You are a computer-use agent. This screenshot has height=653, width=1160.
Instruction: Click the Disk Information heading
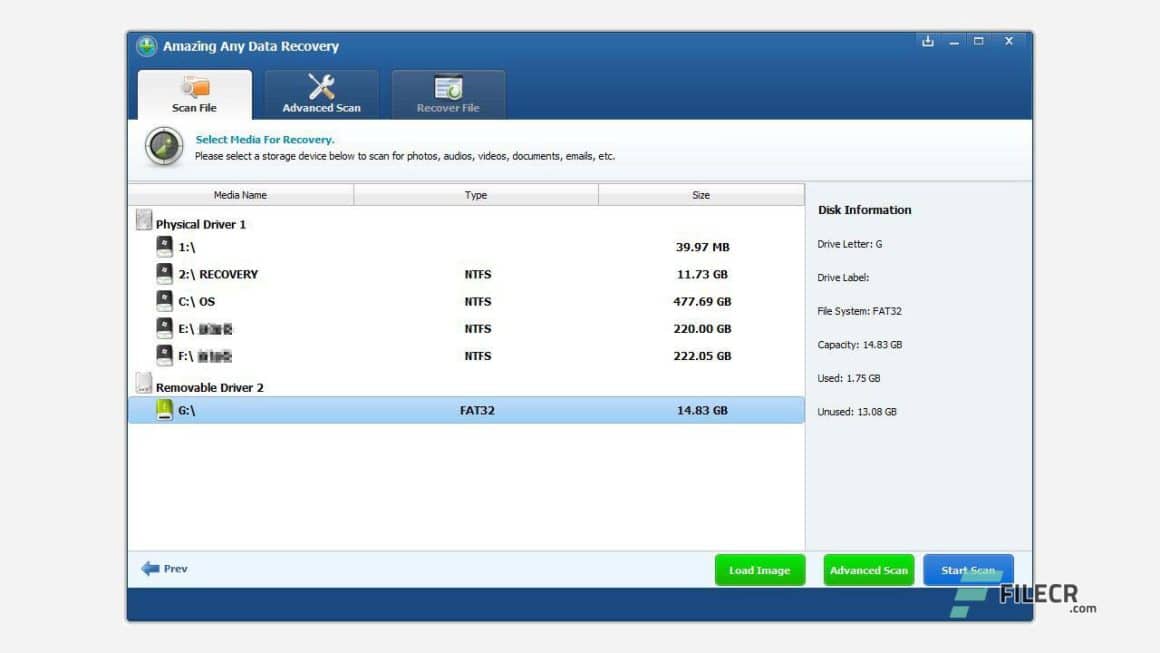click(864, 210)
